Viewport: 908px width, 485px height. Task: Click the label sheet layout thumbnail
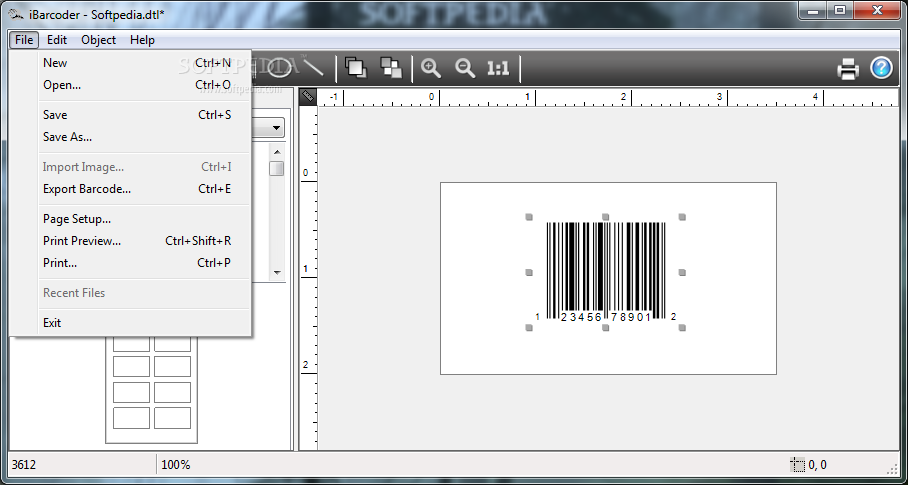tap(151, 390)
